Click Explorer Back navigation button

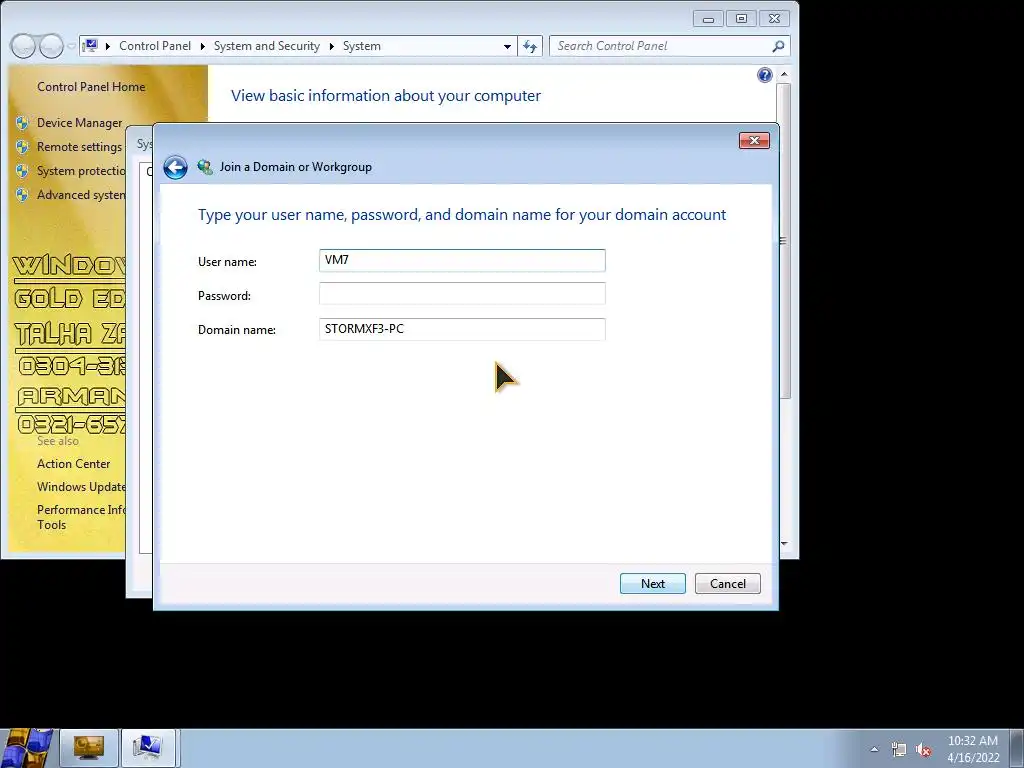point(23,46)
